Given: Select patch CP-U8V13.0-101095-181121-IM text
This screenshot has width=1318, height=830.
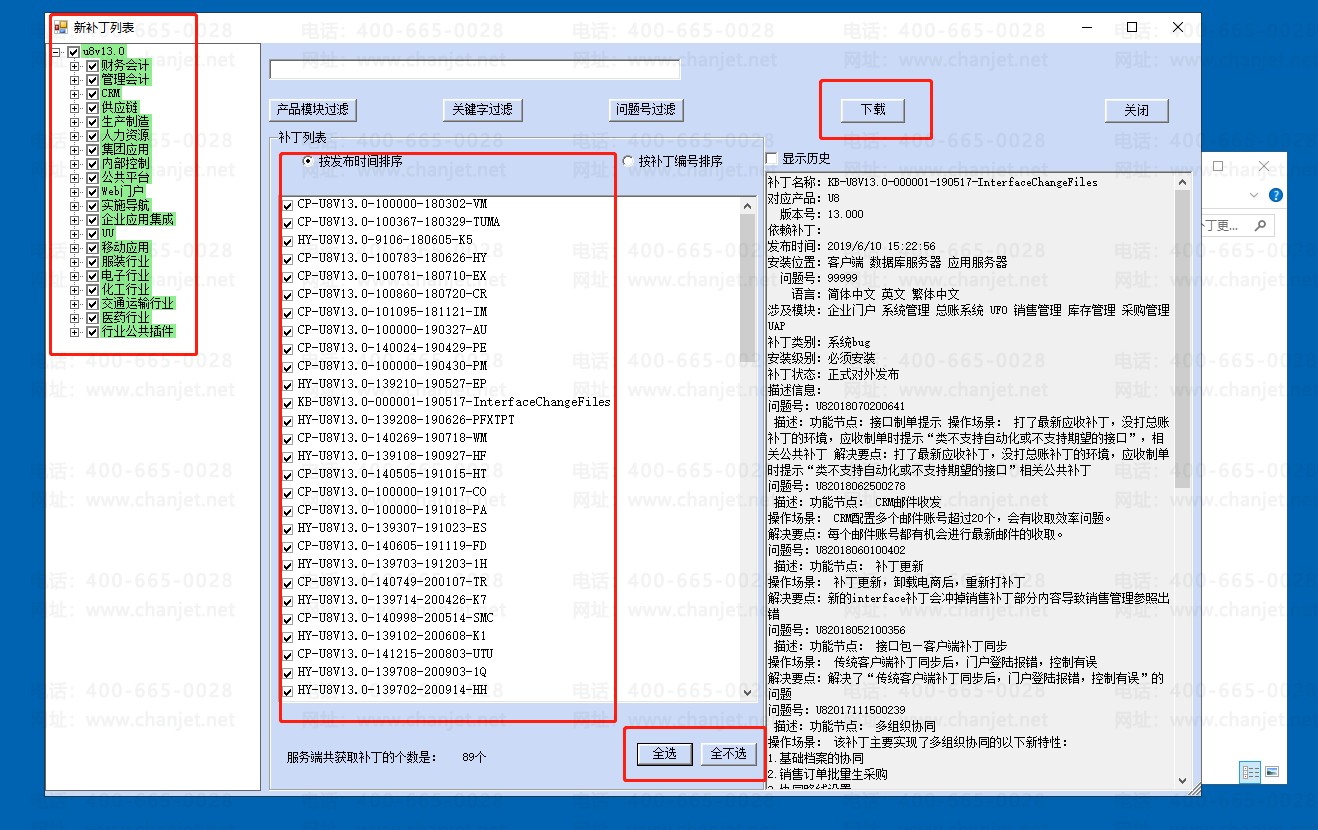Looking at the screenshot, I should pos(392,312).
